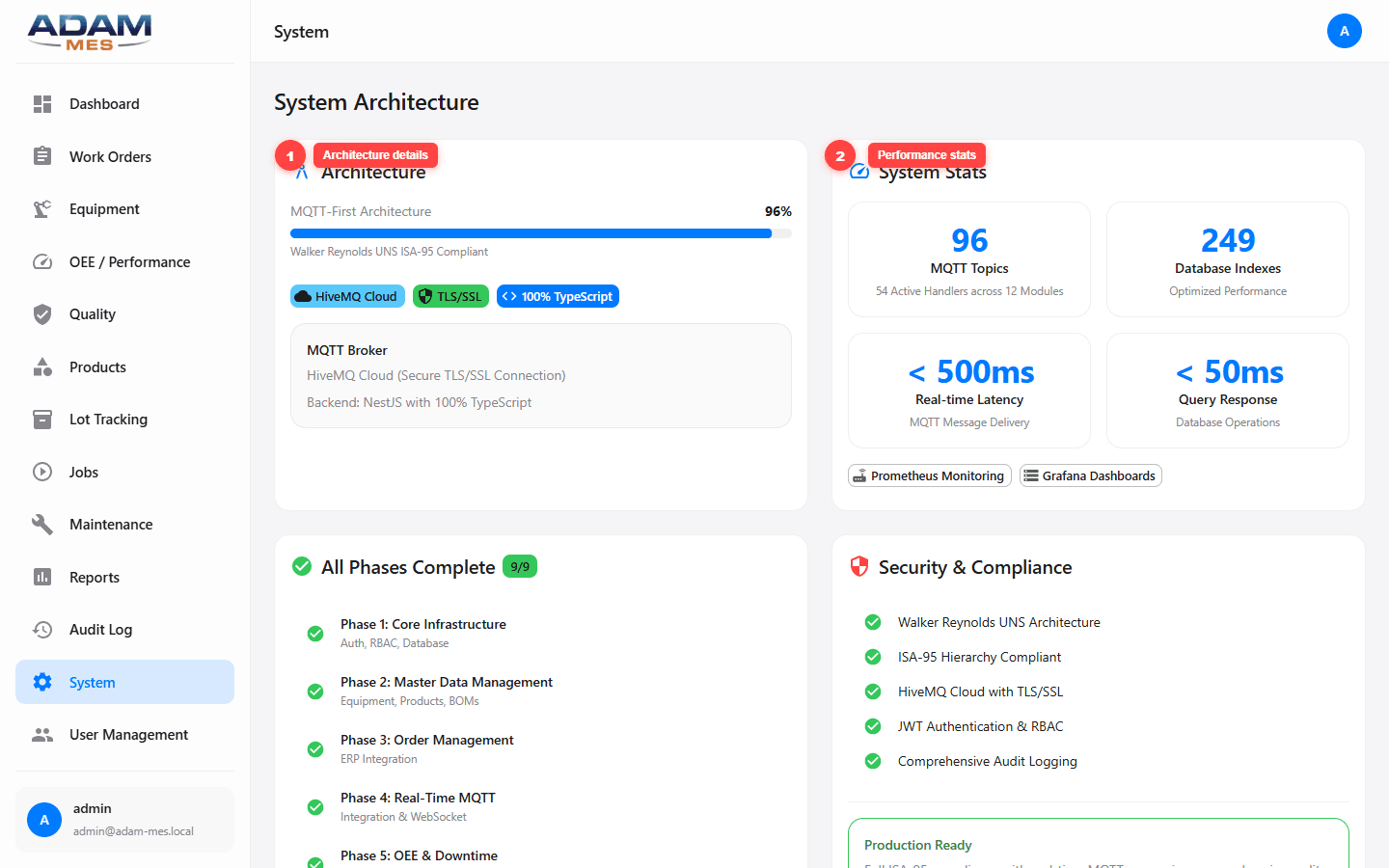
Task: Click the System gear icon
Action: pos(42,682)
